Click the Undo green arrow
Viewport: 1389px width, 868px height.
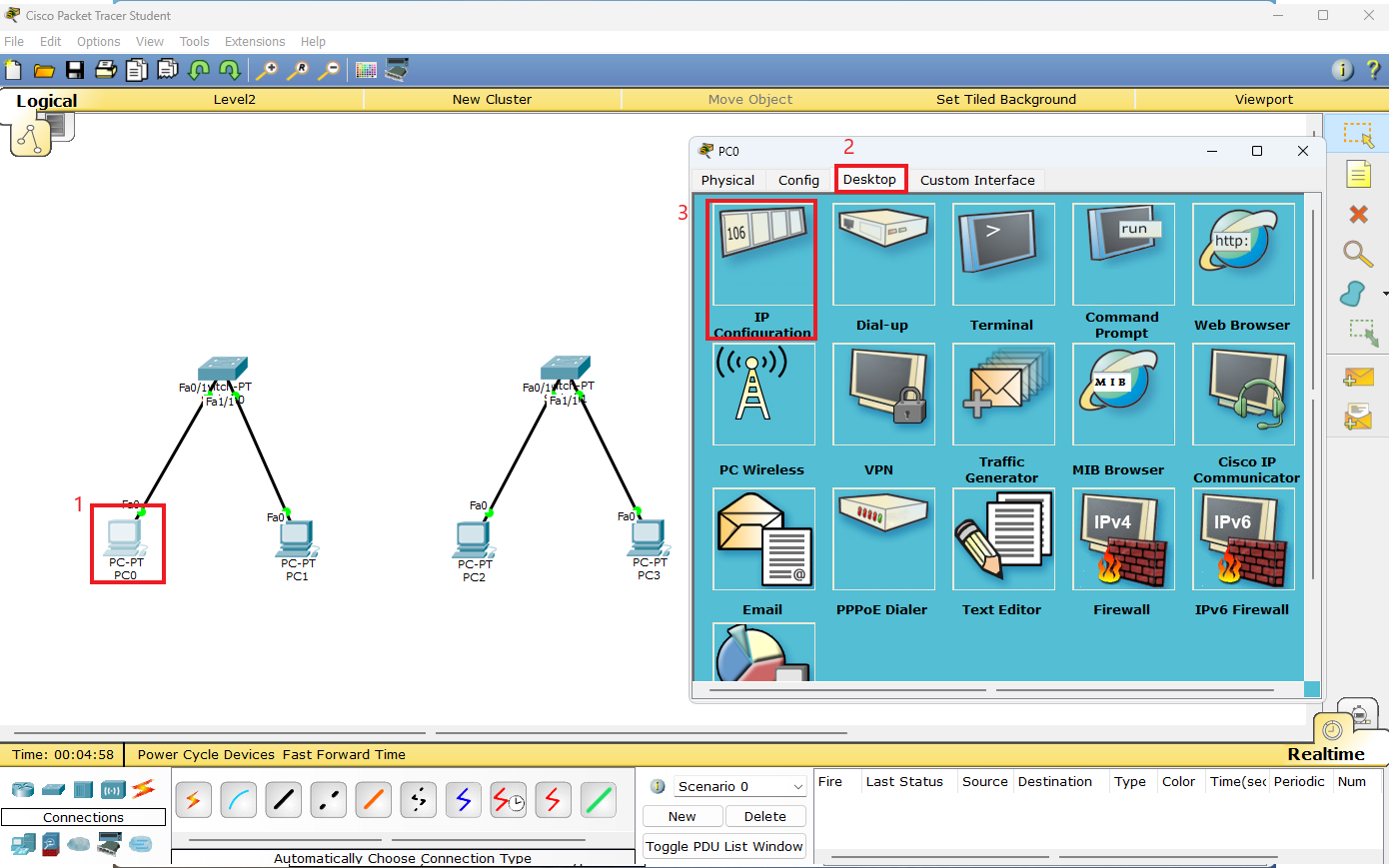point(199,70)
